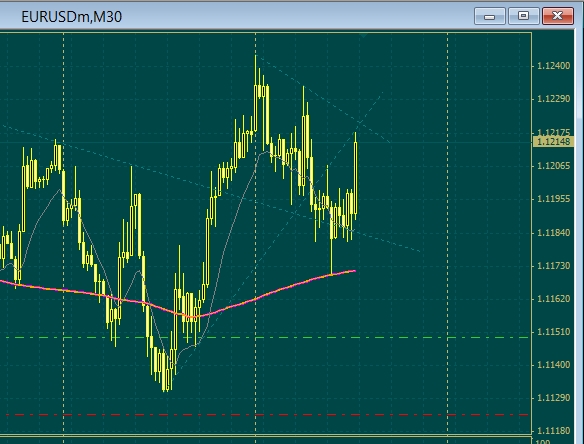Screen dimensions: 584x444
Task: Click the highest candle wick near 1.12400
Action: [256, 71]
